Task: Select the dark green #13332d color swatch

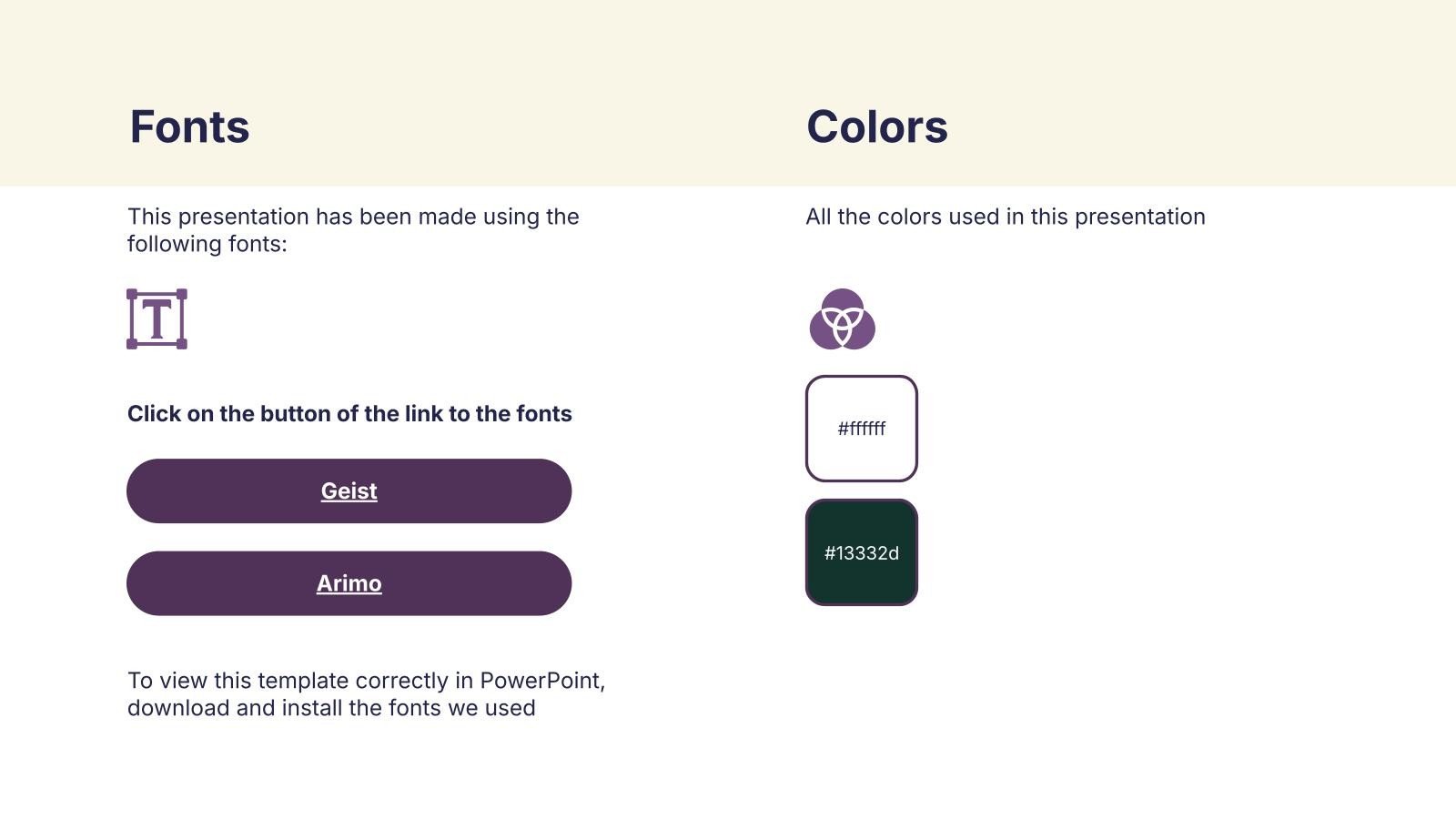Action: (x=861, y=552)
